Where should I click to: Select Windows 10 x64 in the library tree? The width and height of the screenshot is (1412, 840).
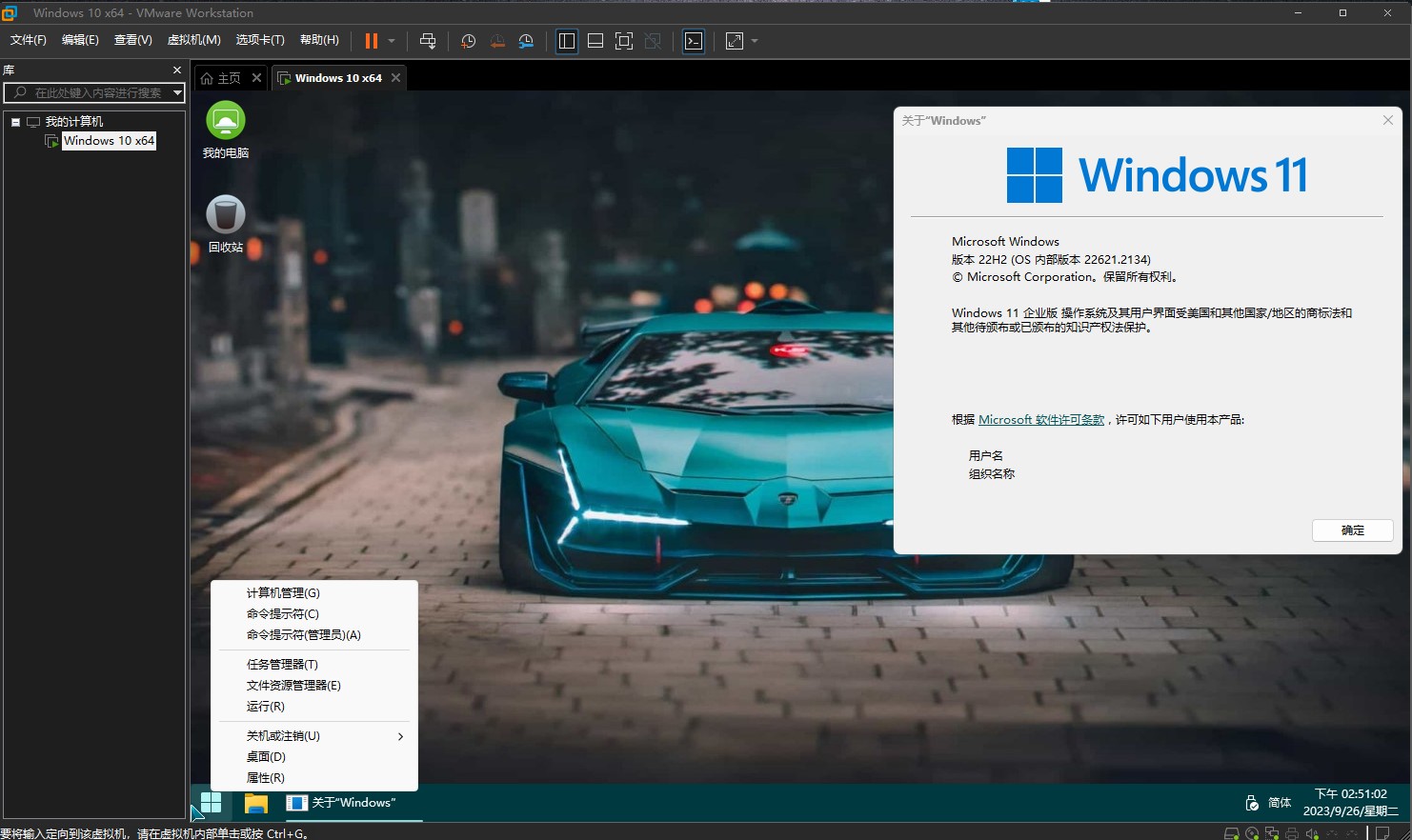point(109,141)
